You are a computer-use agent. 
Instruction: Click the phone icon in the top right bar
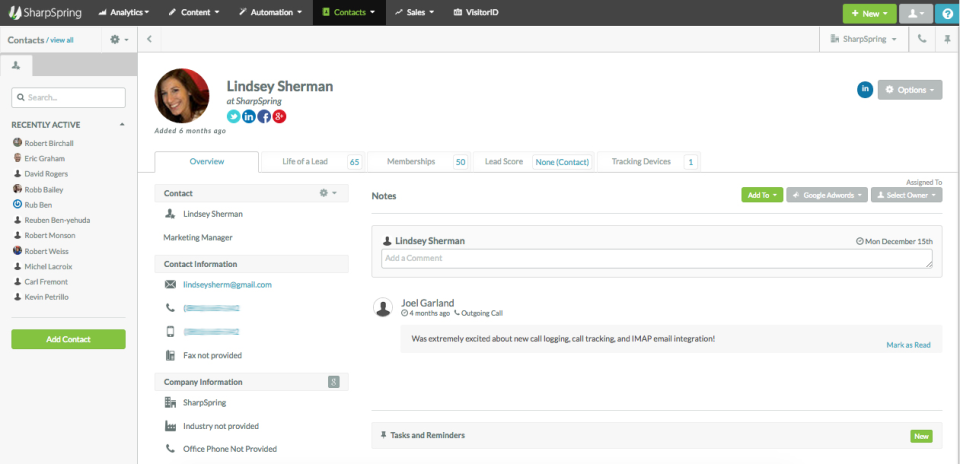[922, 39]
